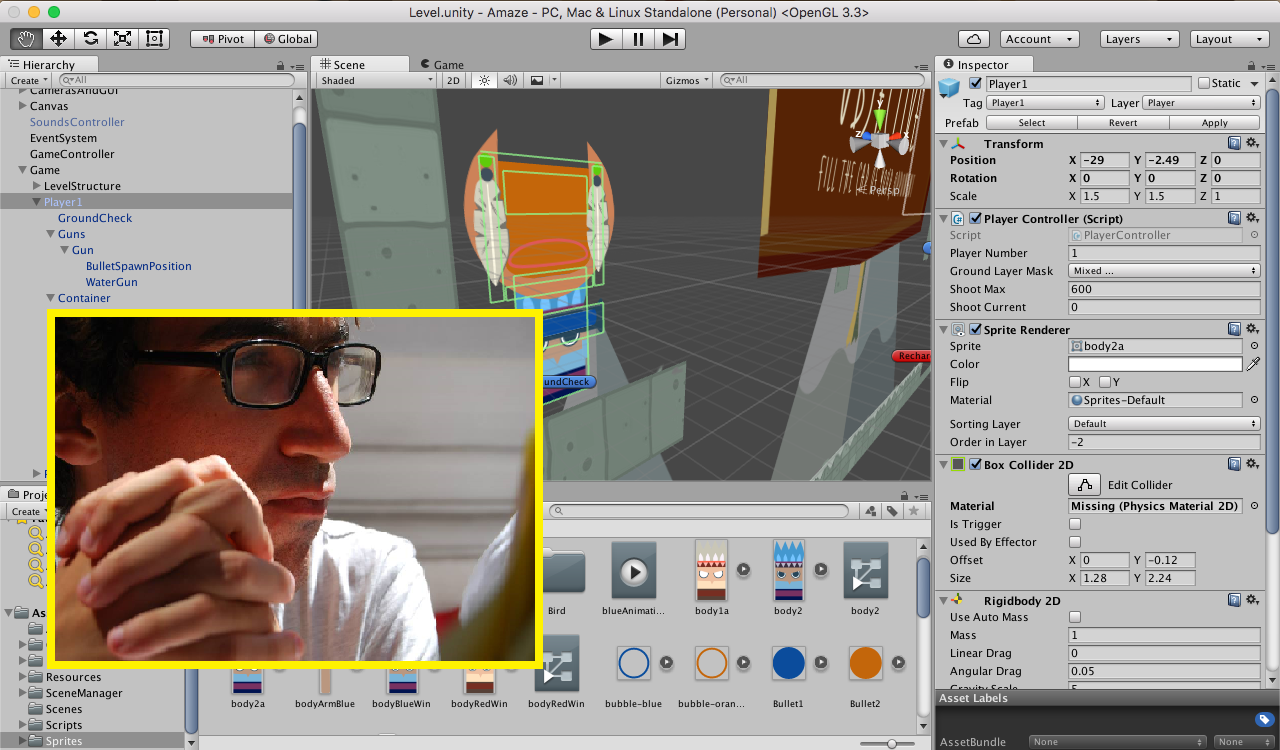The image size is (1280, 750).
Task: Open the Cloud services panel
Action: tap(973, 39)
